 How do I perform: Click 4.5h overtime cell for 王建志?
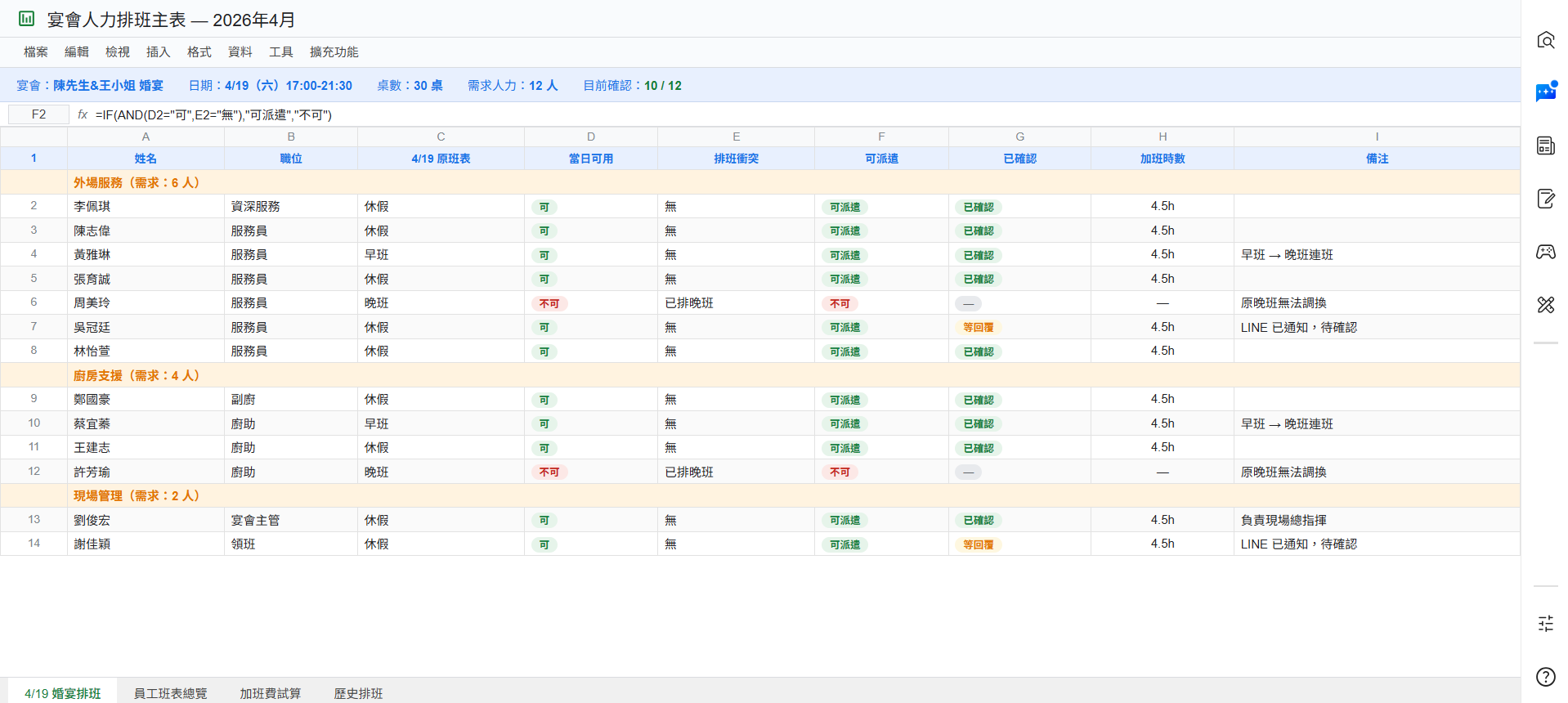(1163, 447)
